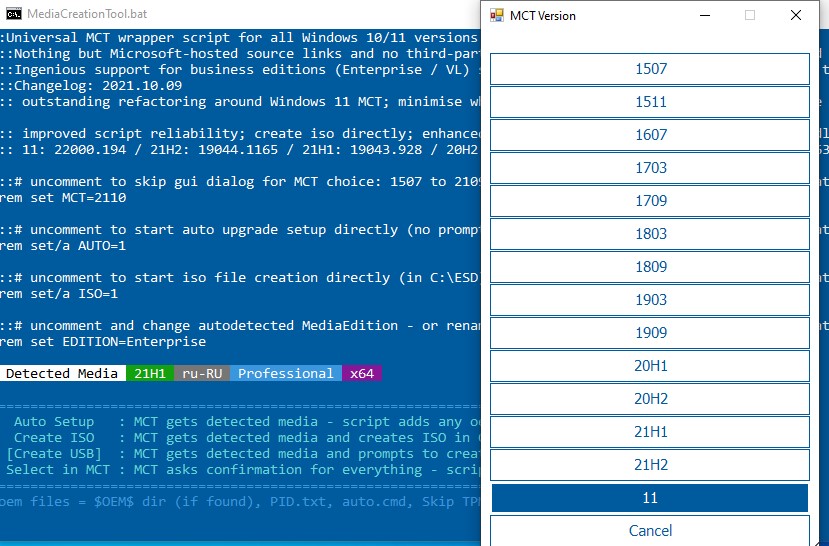Click the green 21H1 detected media tag
This screenshot has height=546, width=829.
coord(150,373)
